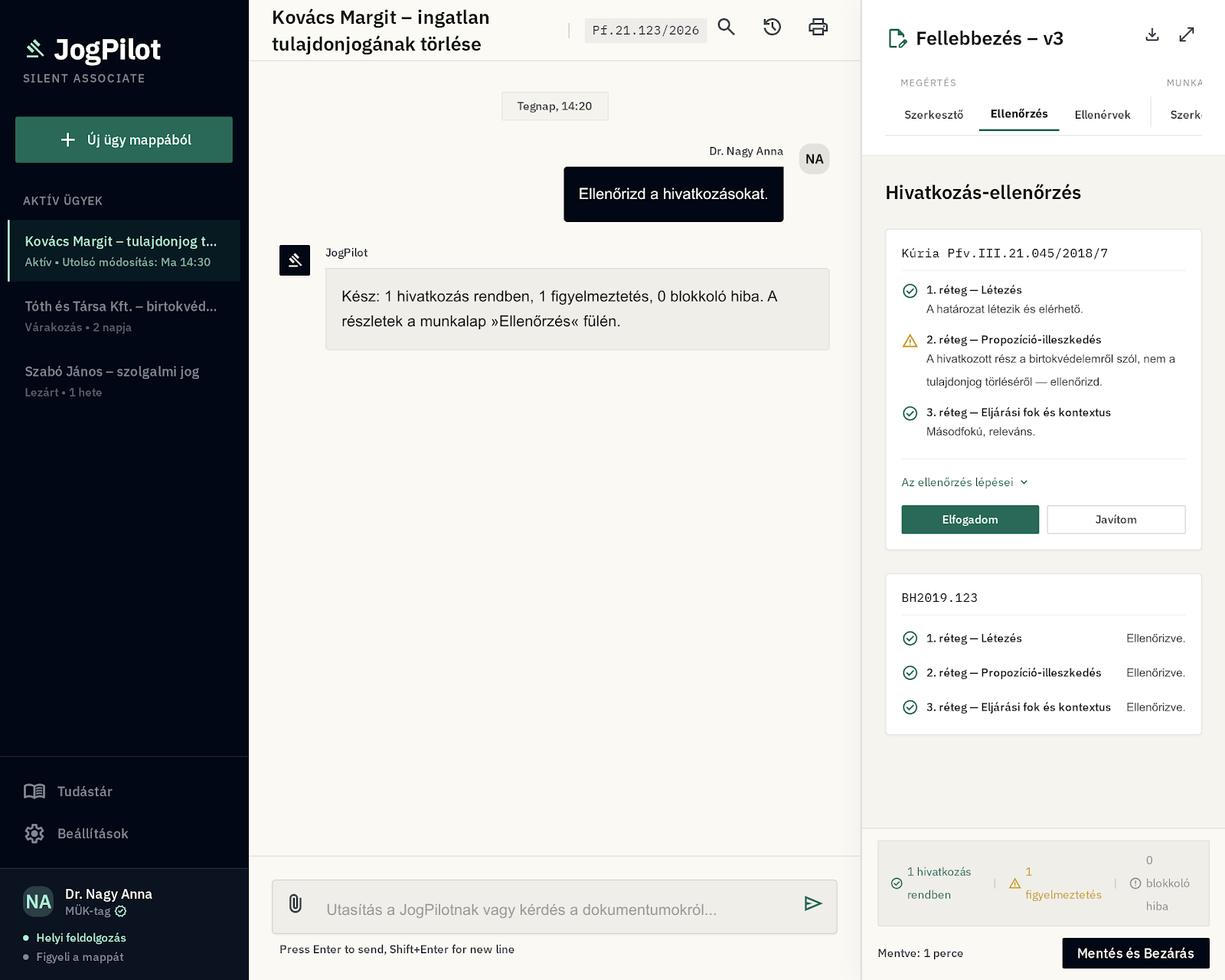Click the JogPilot gavel logo
1225x980 pixels.
pos(35,49)
